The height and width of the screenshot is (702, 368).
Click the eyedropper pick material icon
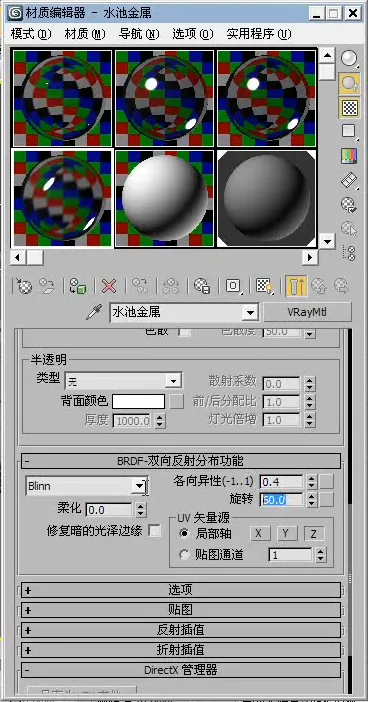point(94,312)
